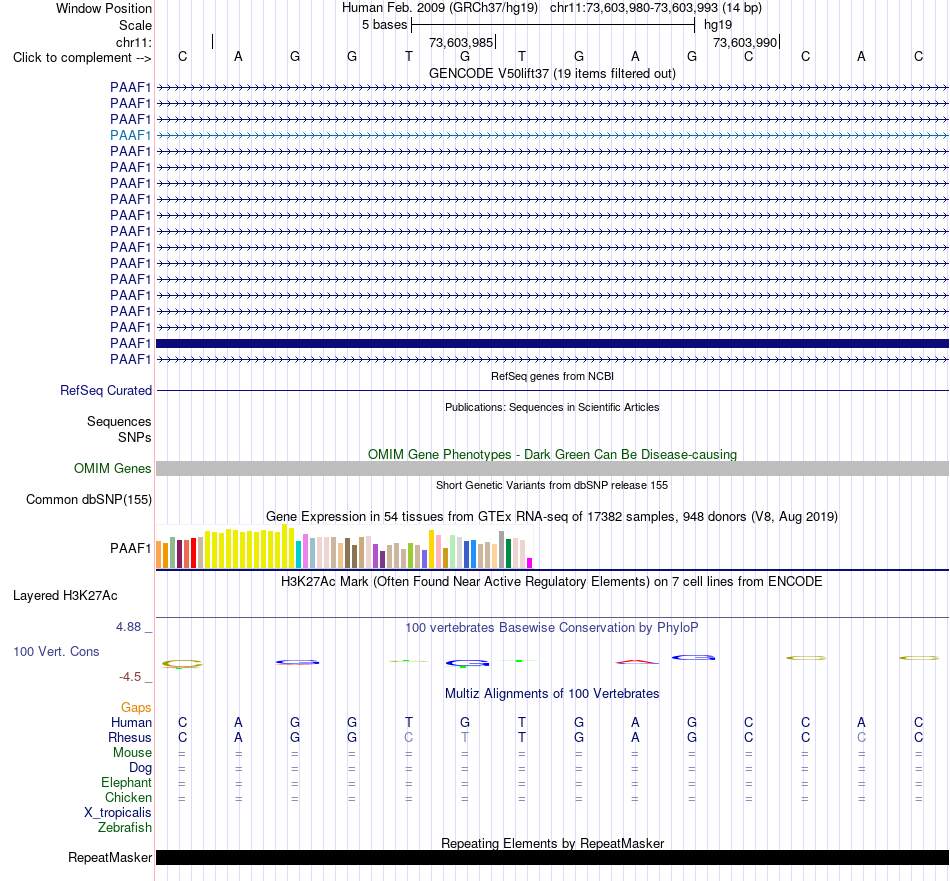This screenshot has width=950, height=881.
Task: Click the RefSeq Curated track label
Action: pyautogui.click(x=106, y=390)
